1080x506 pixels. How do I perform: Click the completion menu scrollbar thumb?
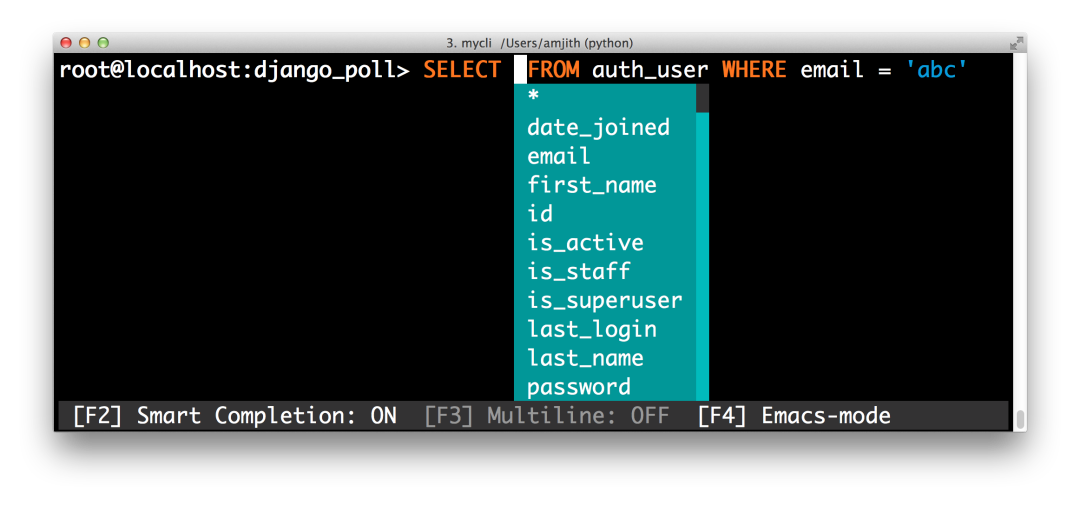point(703,98)
